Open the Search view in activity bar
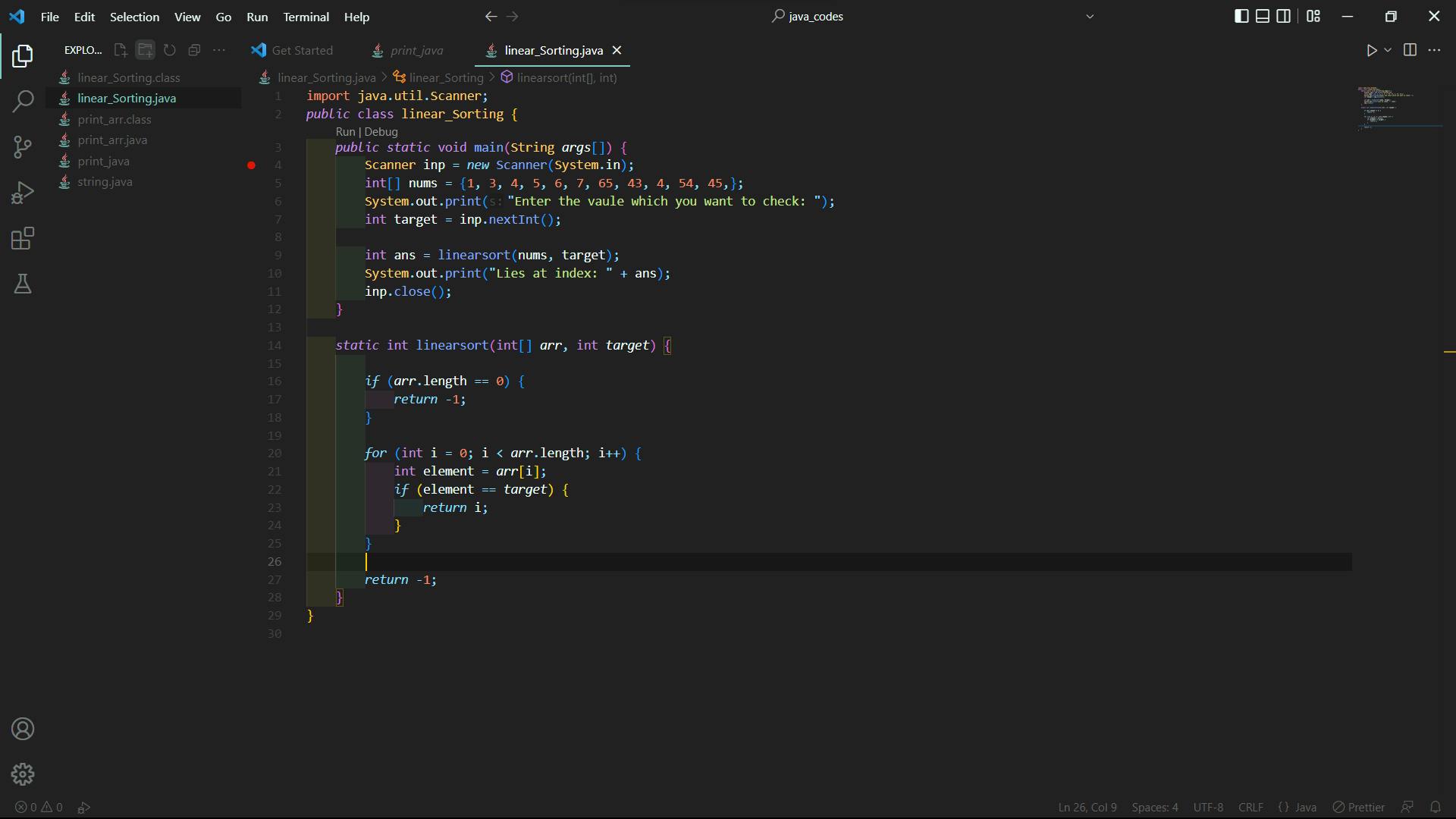This screenshot has width=1456, height=819. 23,101
